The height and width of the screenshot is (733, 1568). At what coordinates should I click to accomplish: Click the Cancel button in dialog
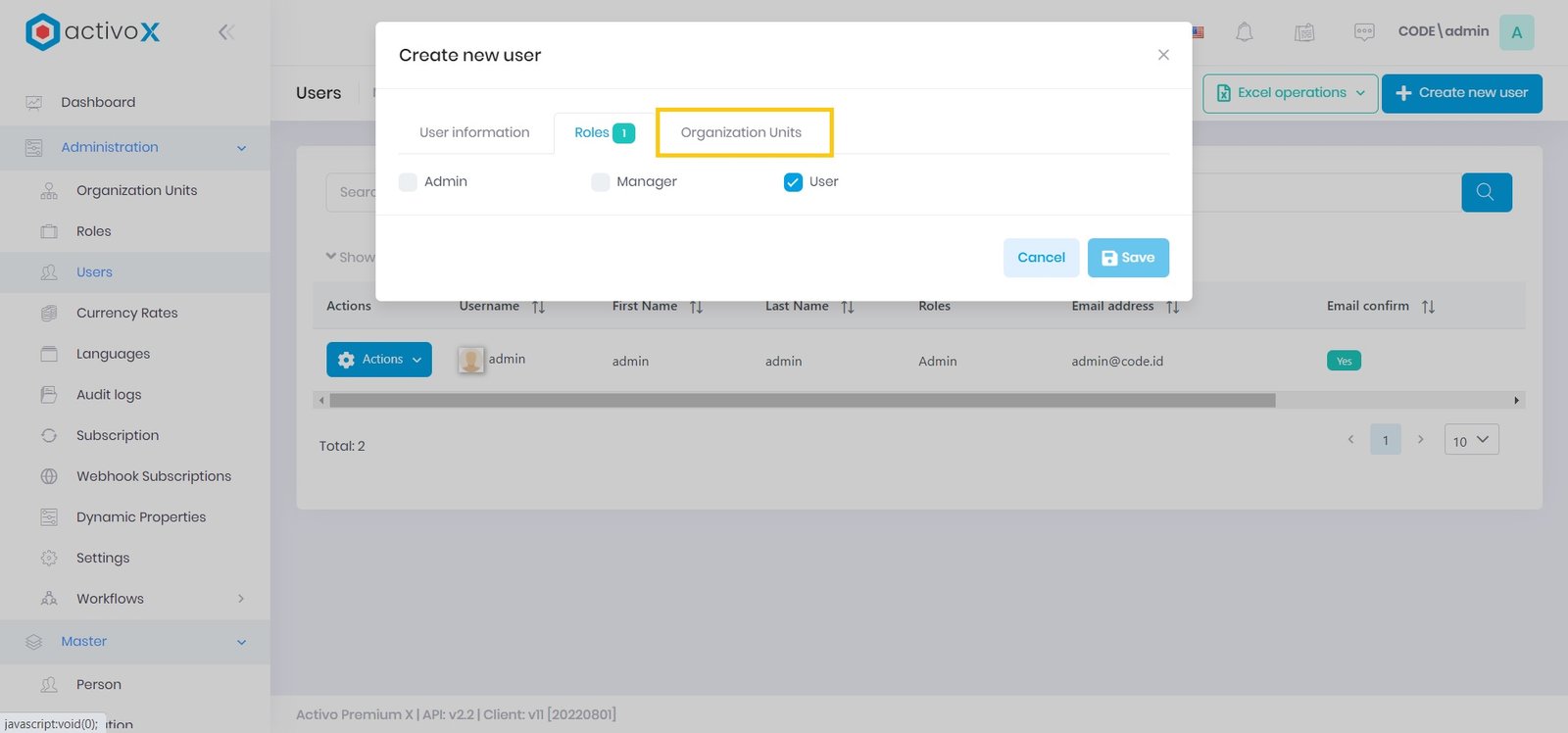[1041, 258]
